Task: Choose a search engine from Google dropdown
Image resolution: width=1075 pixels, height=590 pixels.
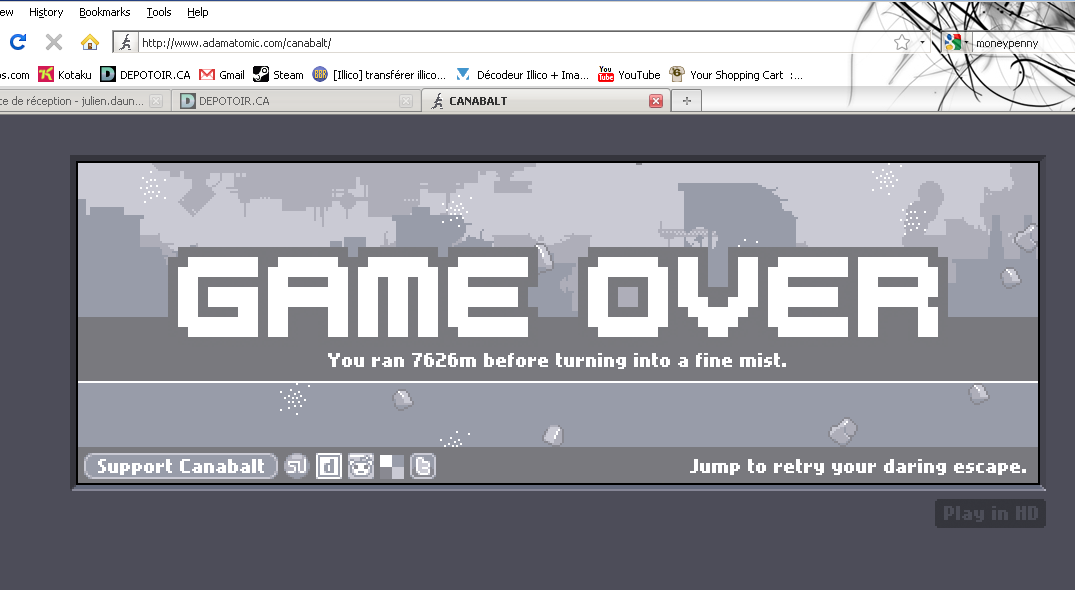Action: 956,42
